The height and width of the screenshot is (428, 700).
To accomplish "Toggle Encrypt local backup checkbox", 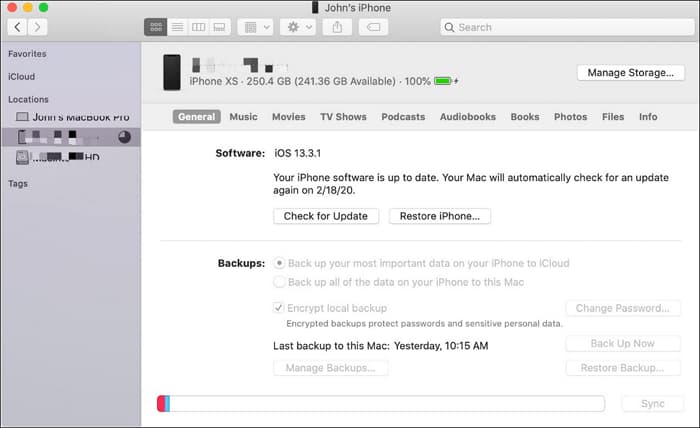I will (278, 308).
